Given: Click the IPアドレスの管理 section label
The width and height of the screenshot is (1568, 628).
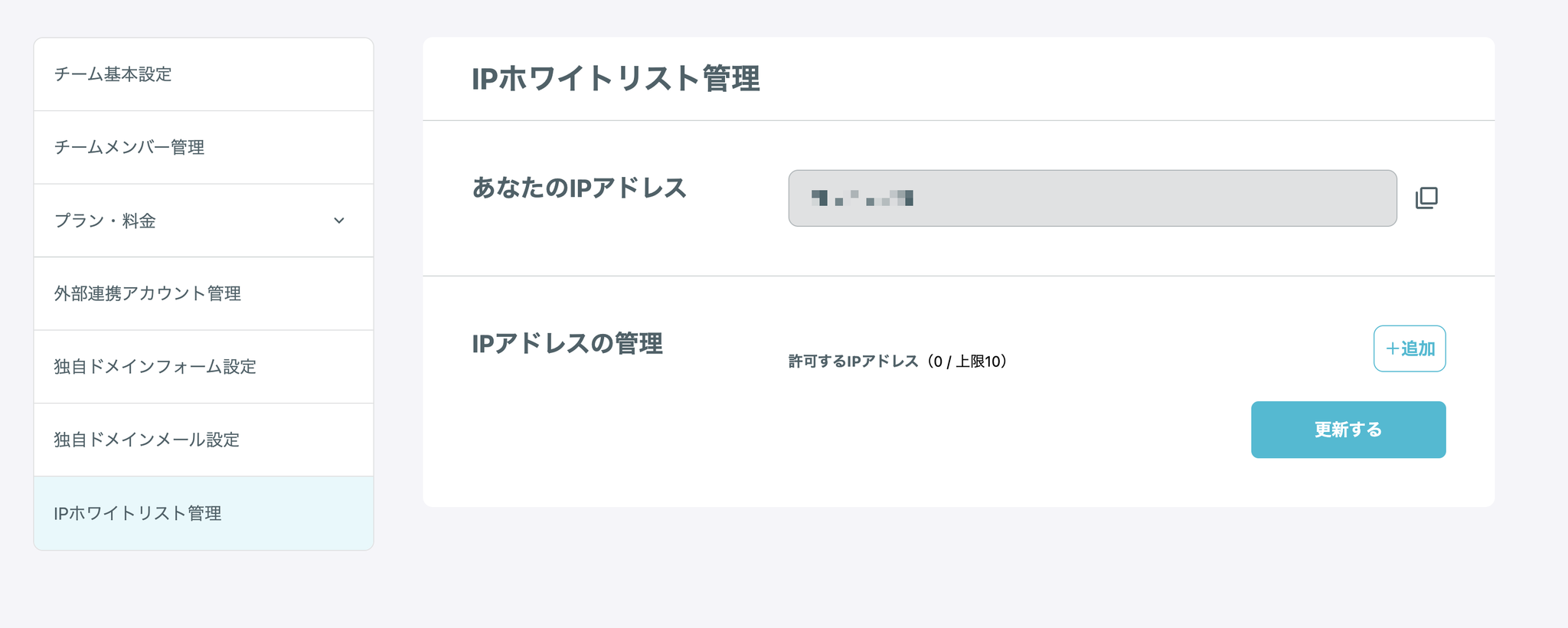Looking at the screenshot, I should [x=567, y=344].
